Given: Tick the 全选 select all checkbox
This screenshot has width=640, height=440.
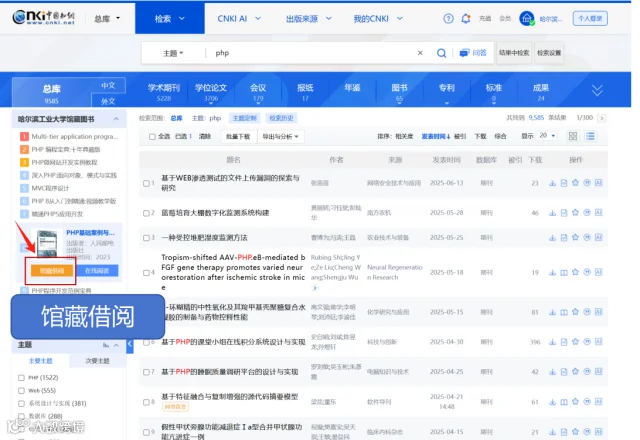Looking at the screenshot, I should (152, 136).
